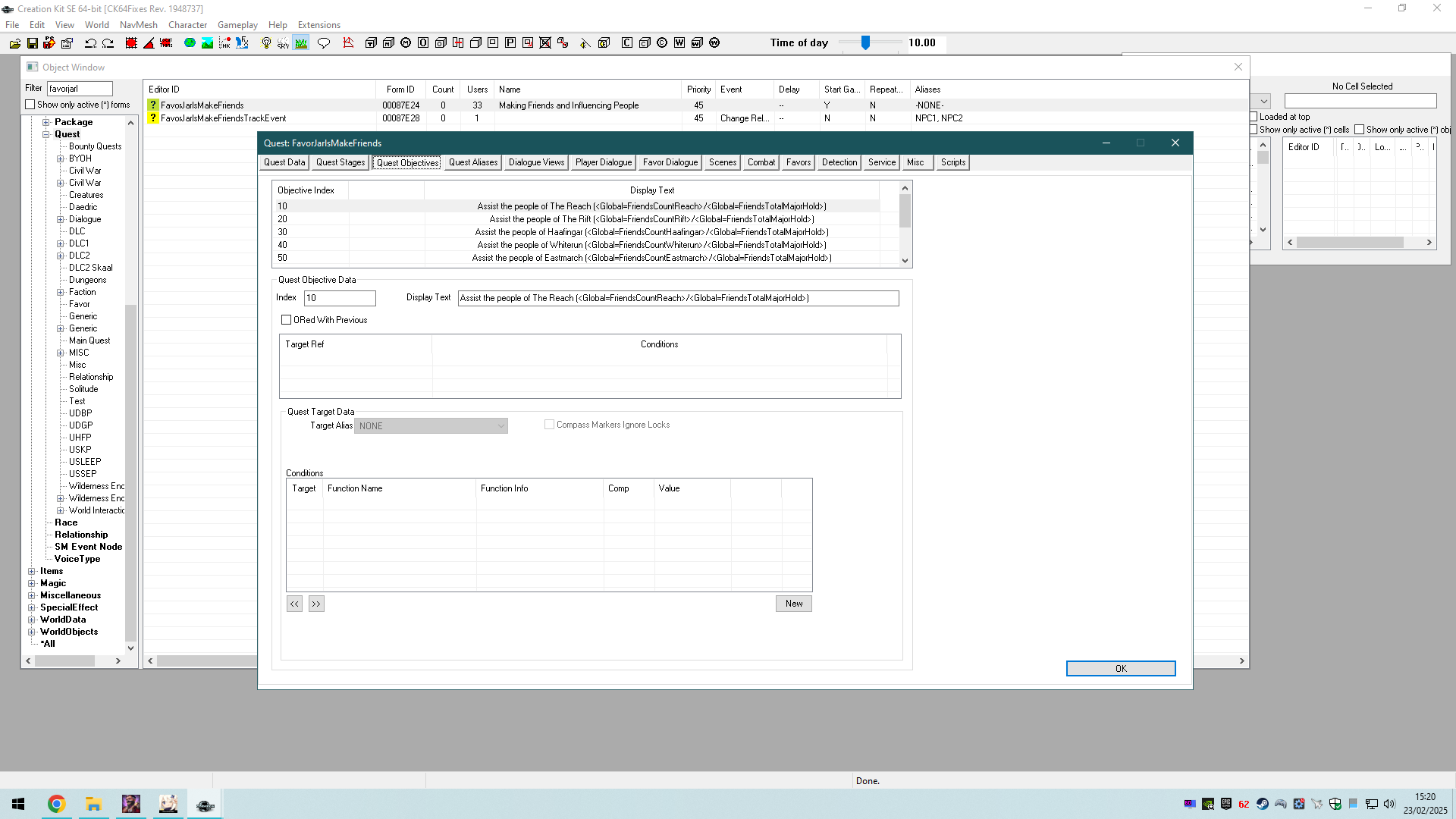
Task: Click the open folder icon in toolbar
Action: click(15, 43)
